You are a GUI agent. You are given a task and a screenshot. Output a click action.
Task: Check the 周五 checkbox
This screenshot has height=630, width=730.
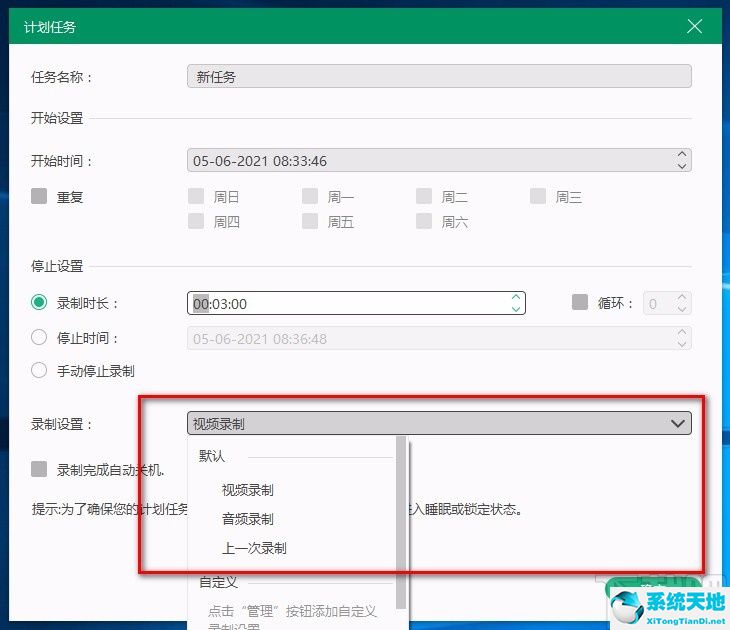[x=310, y=221]
